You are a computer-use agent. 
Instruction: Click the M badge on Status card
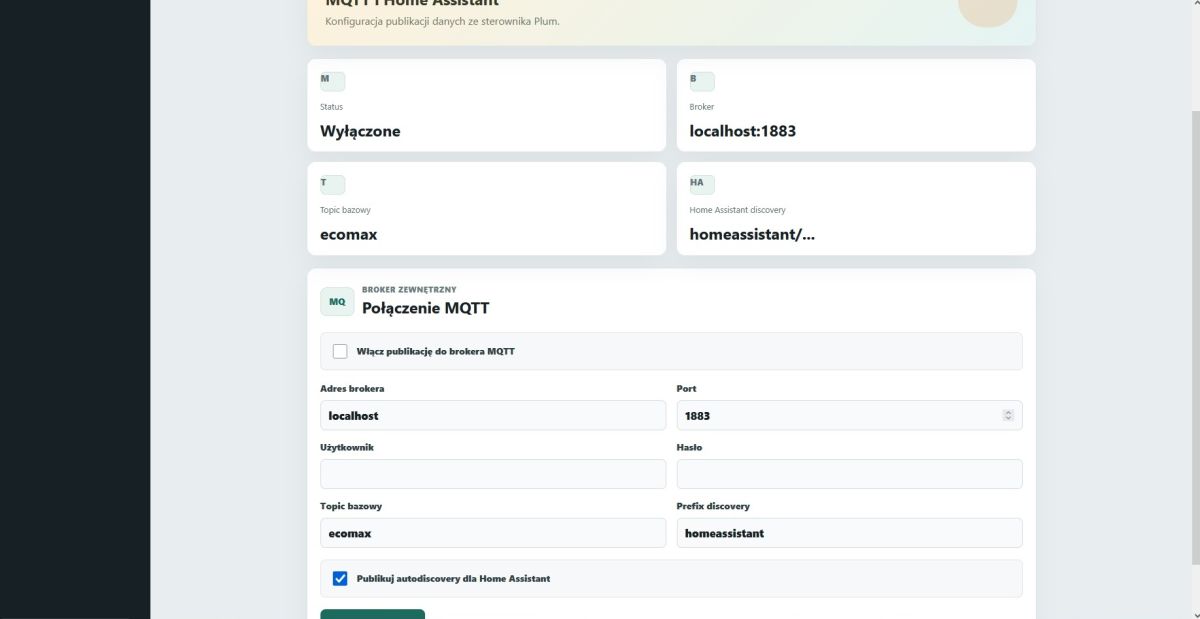[332, 81]
